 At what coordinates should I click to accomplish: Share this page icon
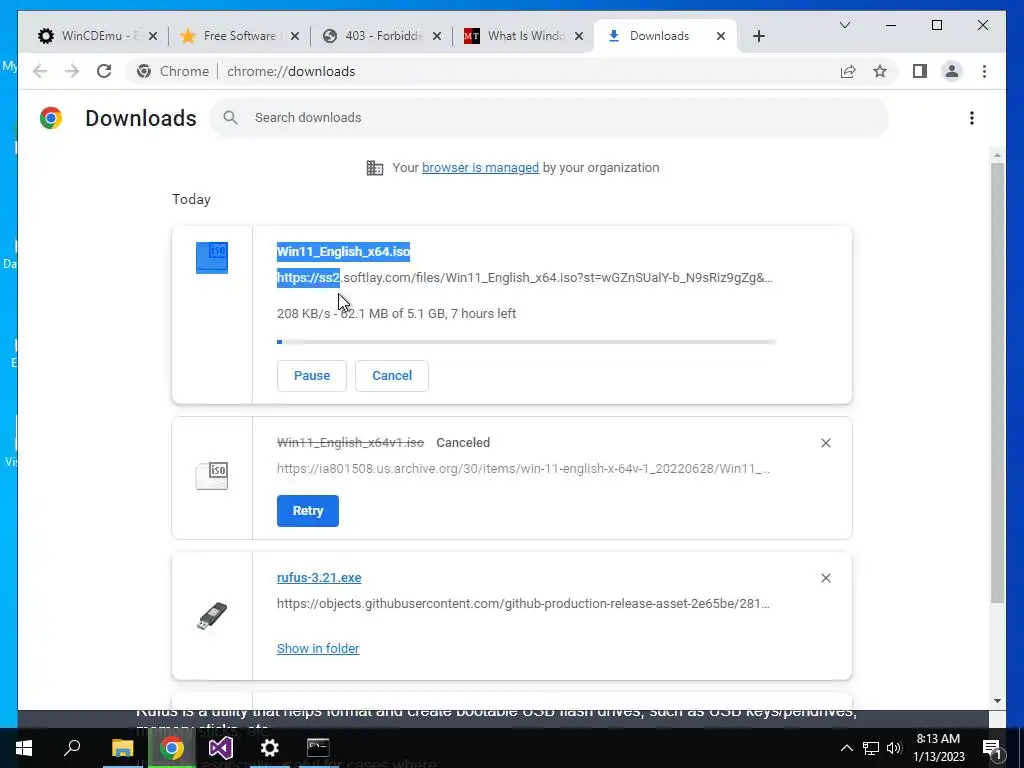[848, 71]
